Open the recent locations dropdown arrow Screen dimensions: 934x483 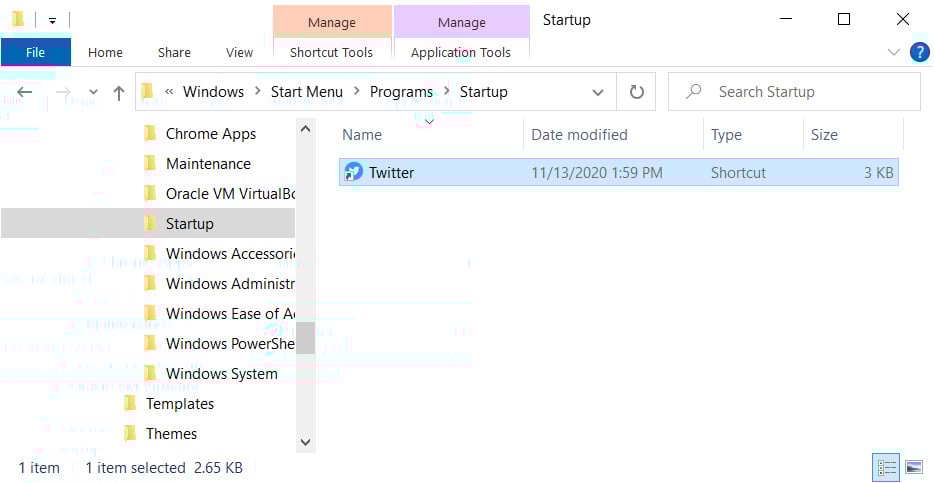[x=93, y=92]
